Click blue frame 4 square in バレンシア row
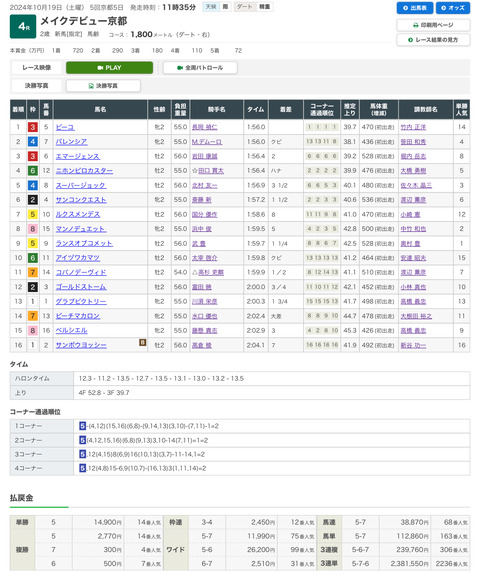The image size is (480, 575). point(33,142)
